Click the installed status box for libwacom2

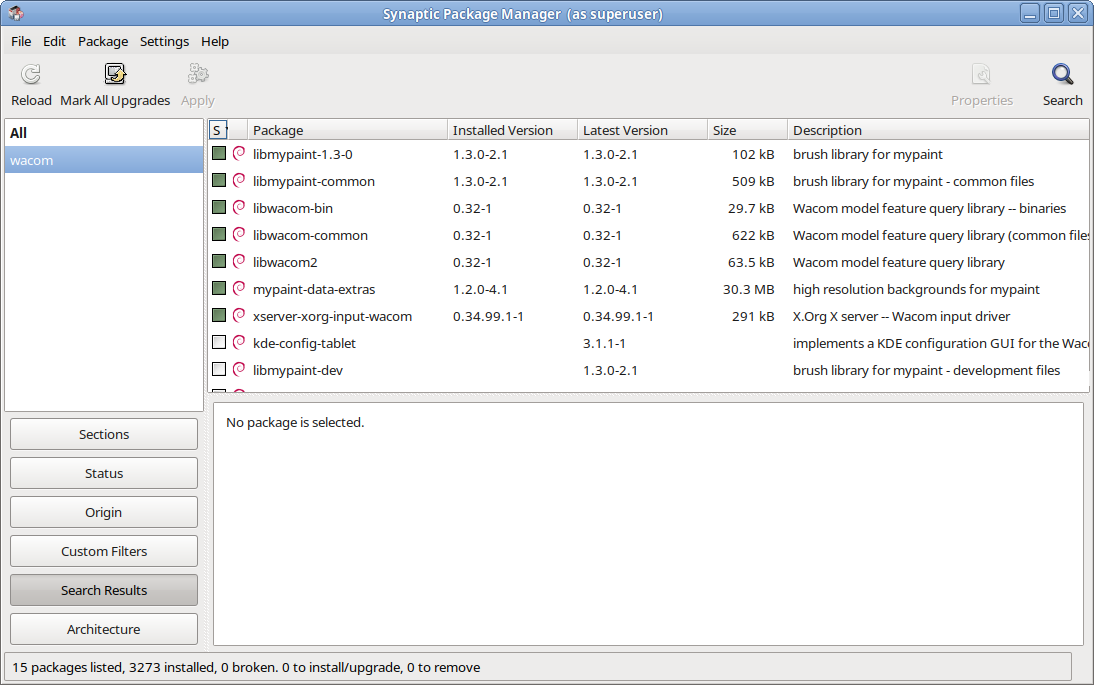(219, 262)
